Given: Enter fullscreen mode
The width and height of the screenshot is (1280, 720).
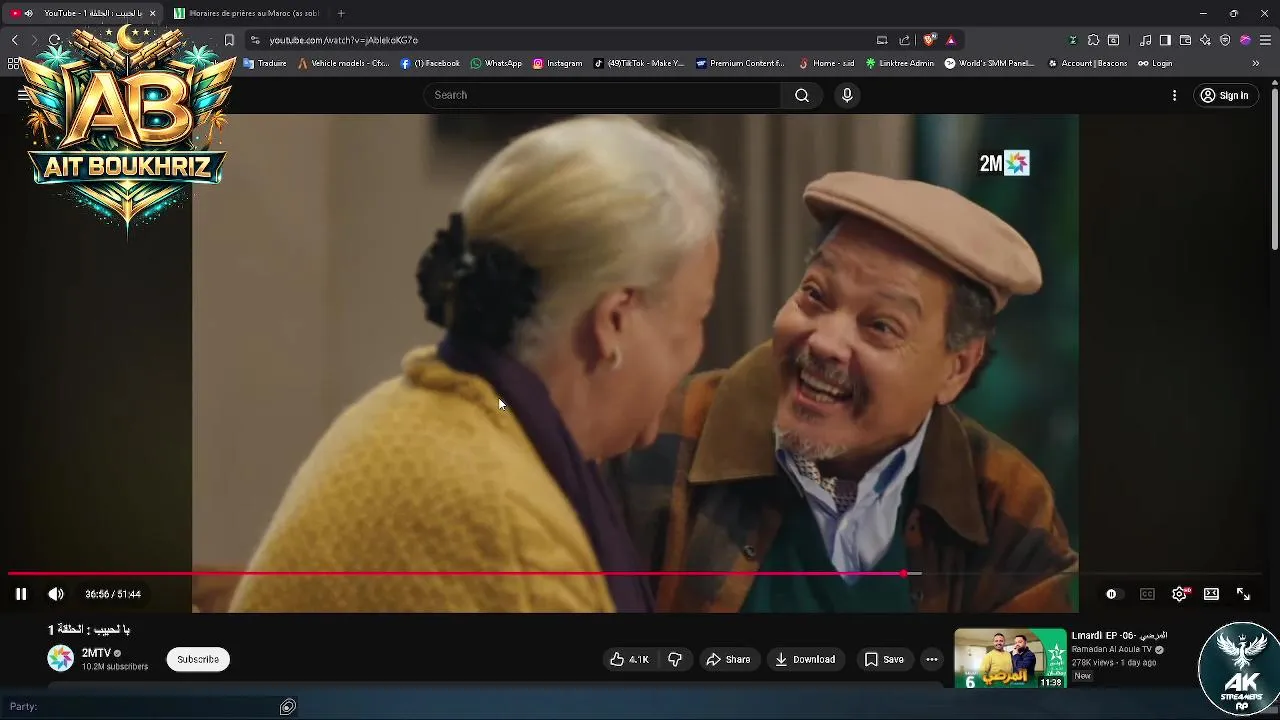Looking at the screenshot, I should point(1243,594).
